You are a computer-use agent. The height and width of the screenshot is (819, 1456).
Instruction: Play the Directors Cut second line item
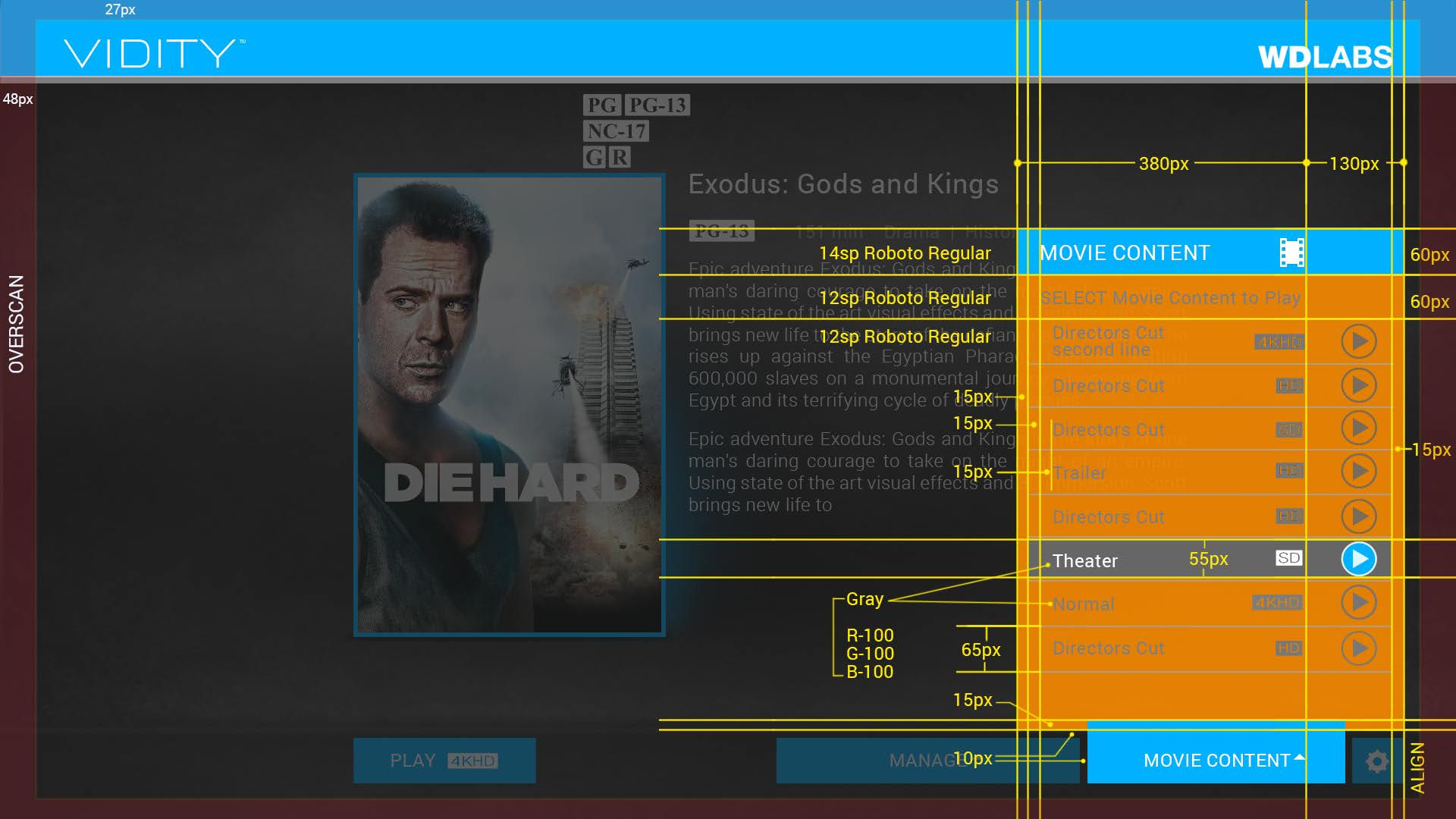coord(1358,341)
